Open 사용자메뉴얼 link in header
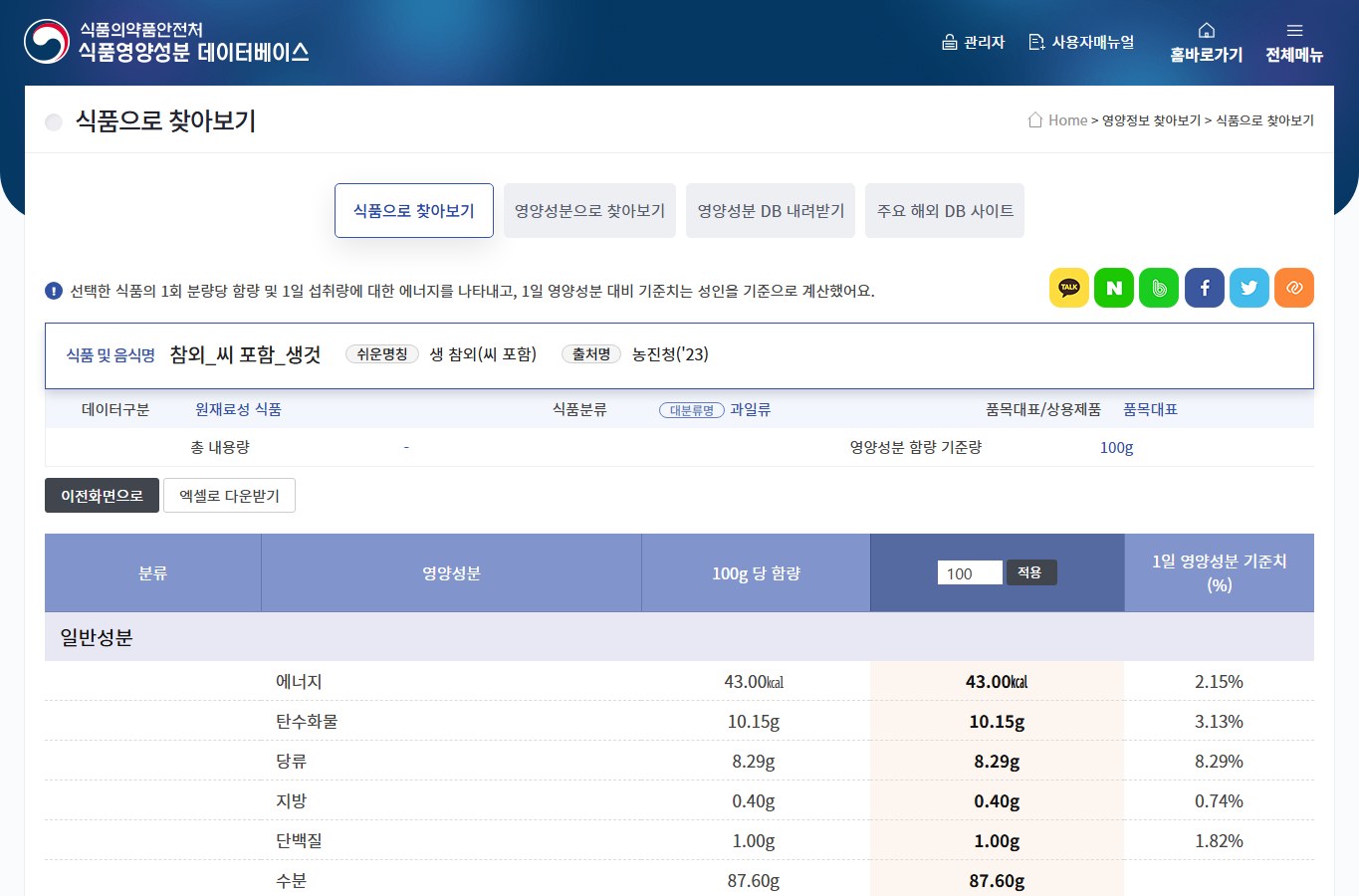 [1093, 42]
